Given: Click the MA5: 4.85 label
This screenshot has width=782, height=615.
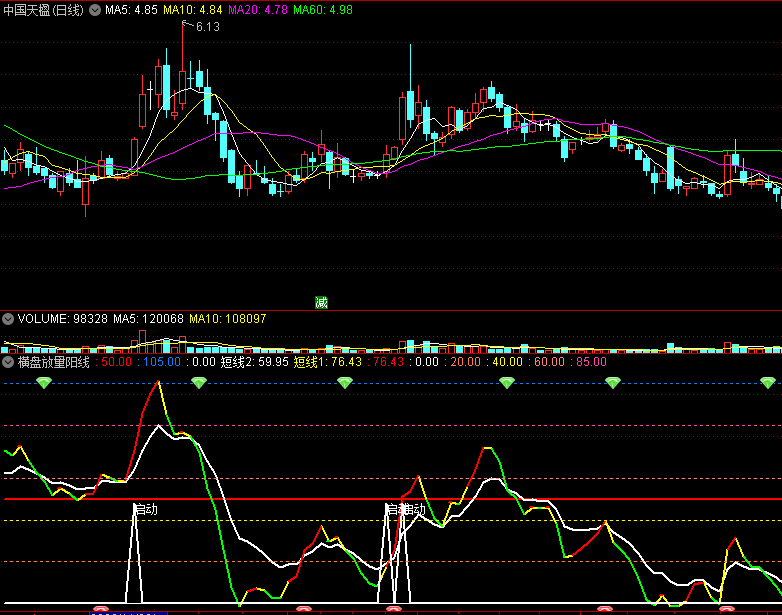Looking at the screenshot, I should click(131, 10).
